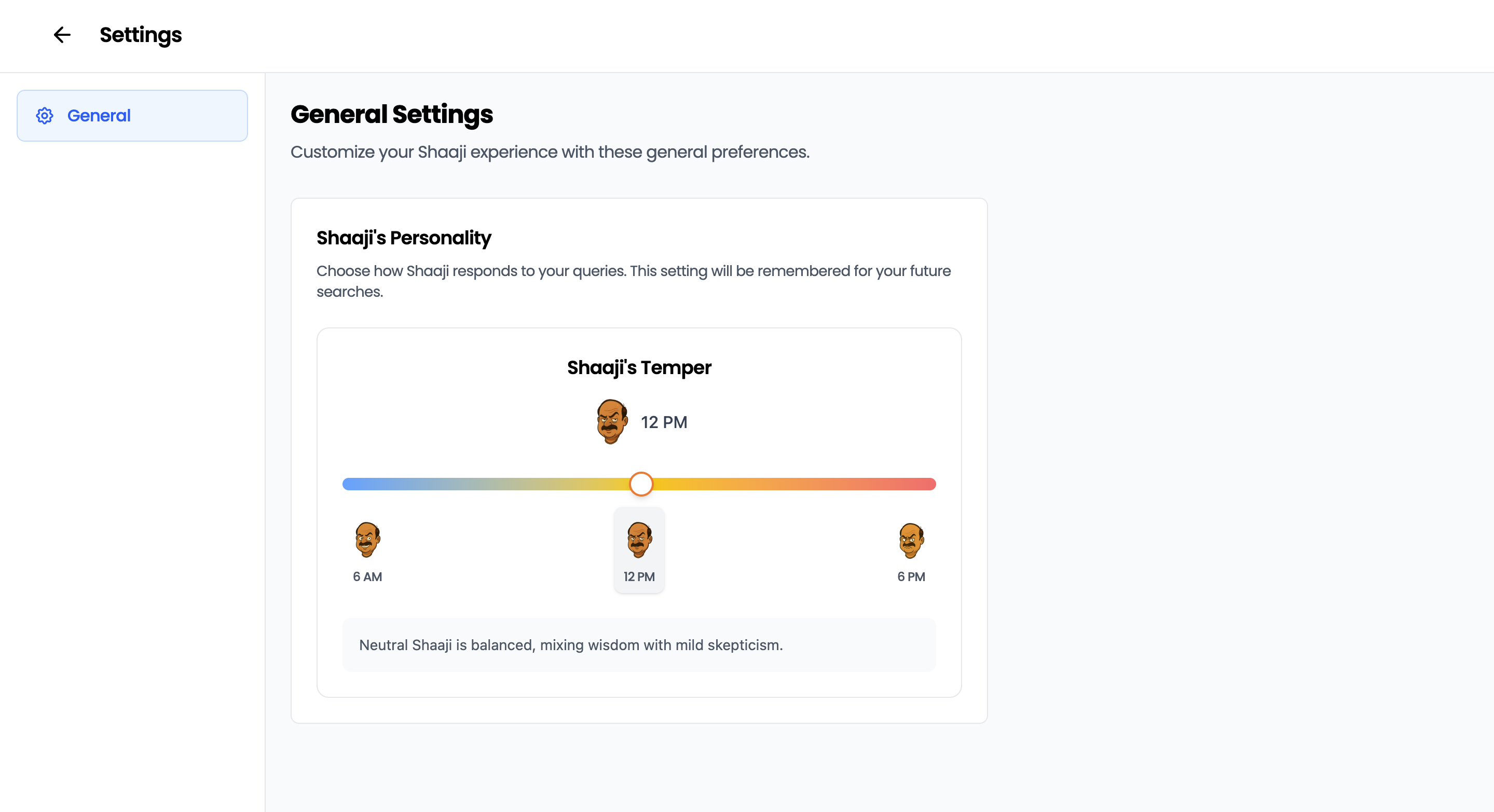Click the back arrow icon
The image size is (1494, 812).
tap(62, 35)
